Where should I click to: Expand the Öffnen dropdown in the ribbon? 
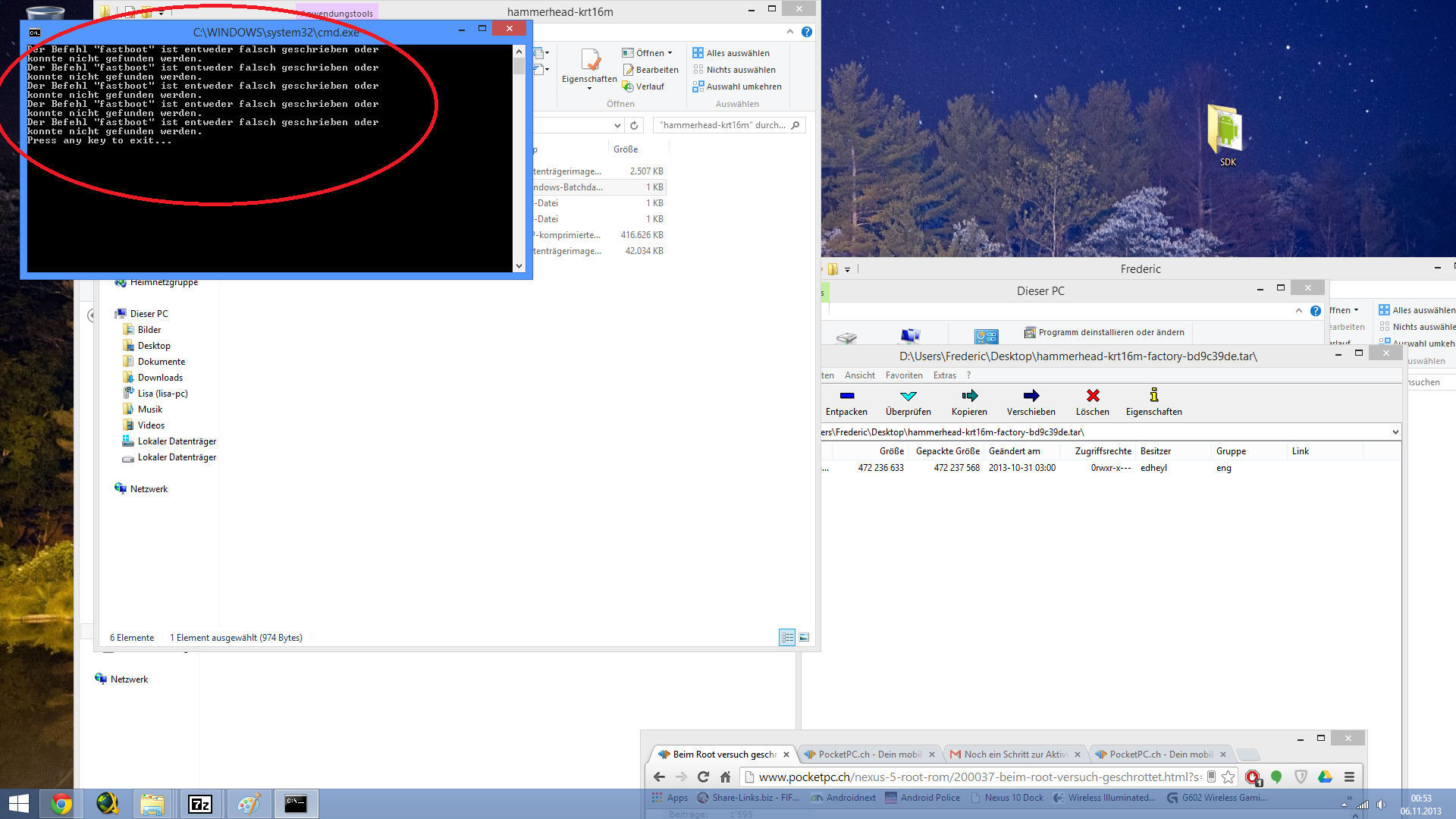point(670,53)
